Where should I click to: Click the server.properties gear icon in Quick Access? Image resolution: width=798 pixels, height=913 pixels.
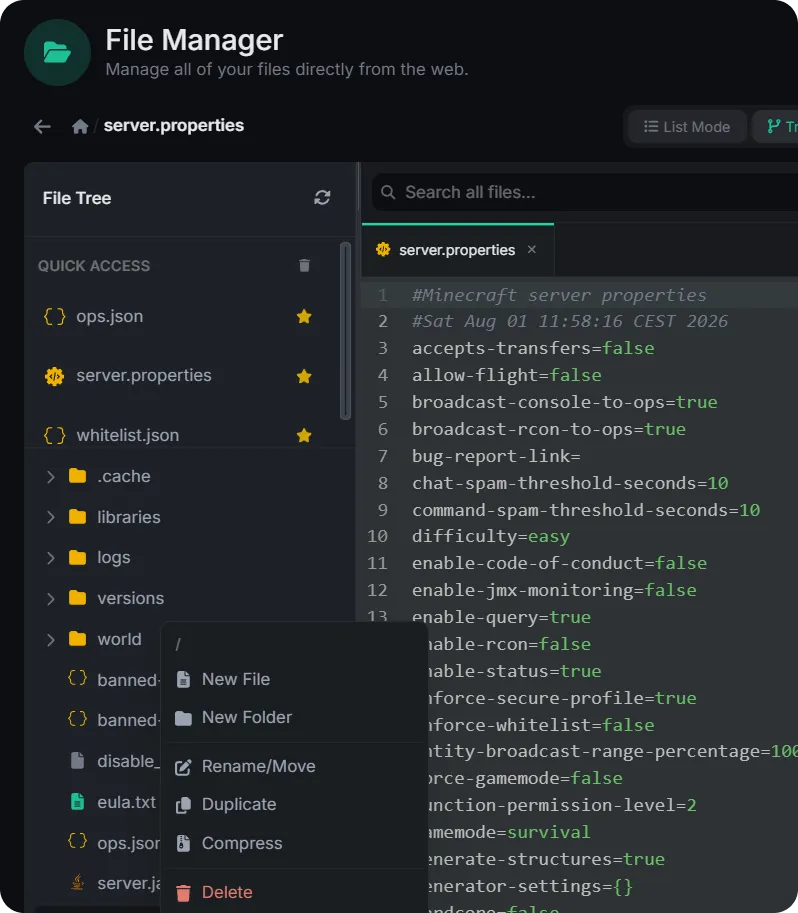[55, 376]
